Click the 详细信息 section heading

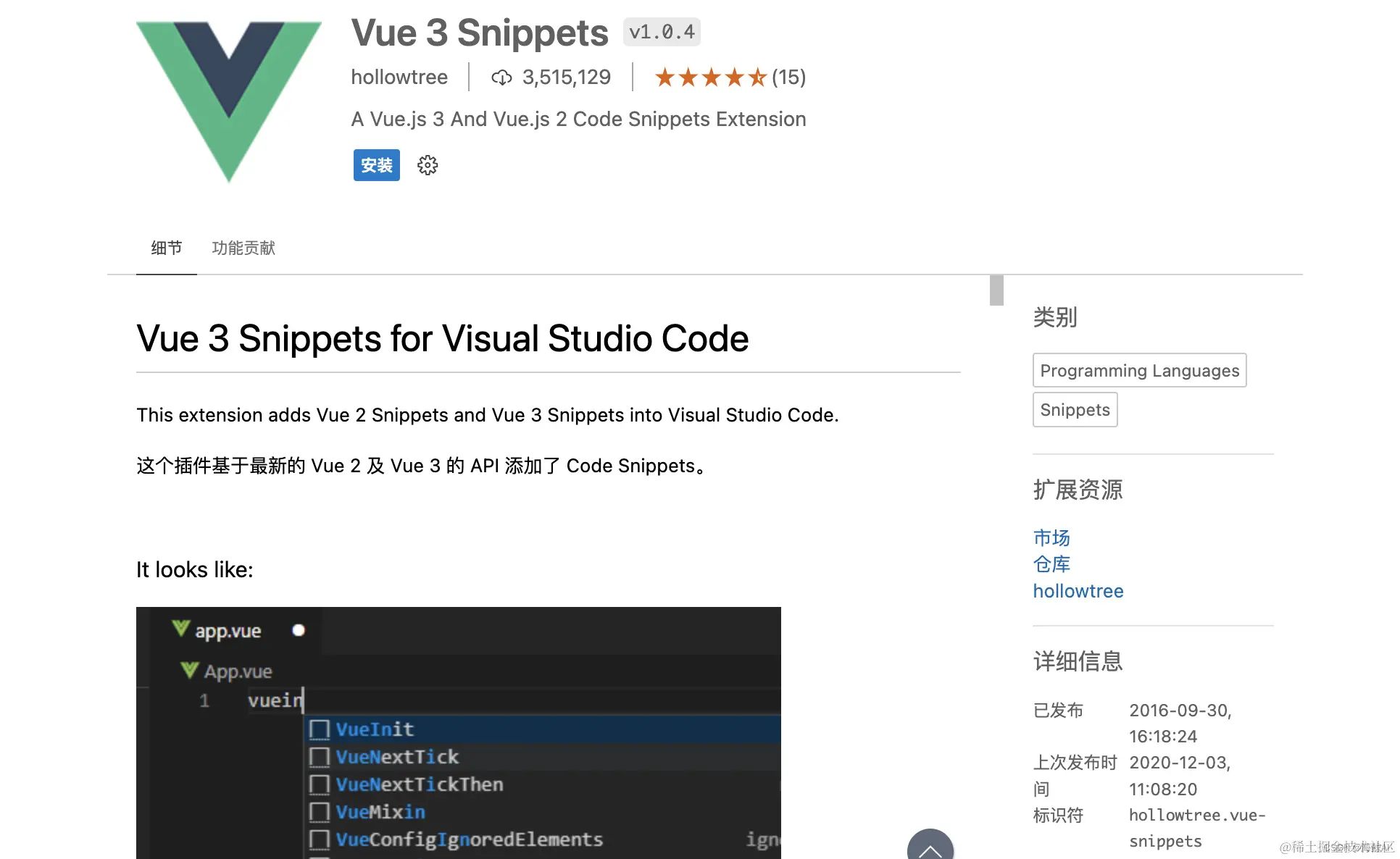click(x=1078, y=661)
